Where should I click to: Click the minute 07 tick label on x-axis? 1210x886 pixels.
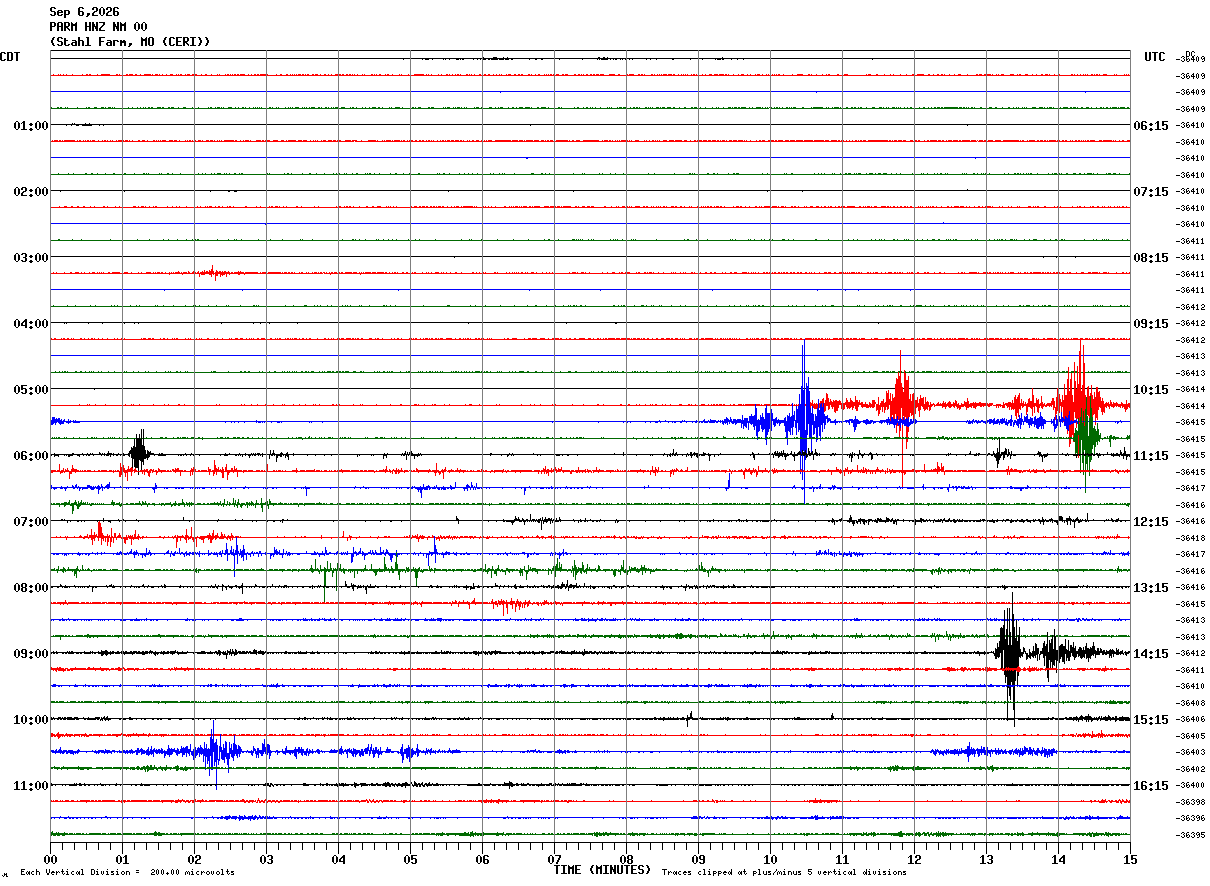(x=554, y=859)
